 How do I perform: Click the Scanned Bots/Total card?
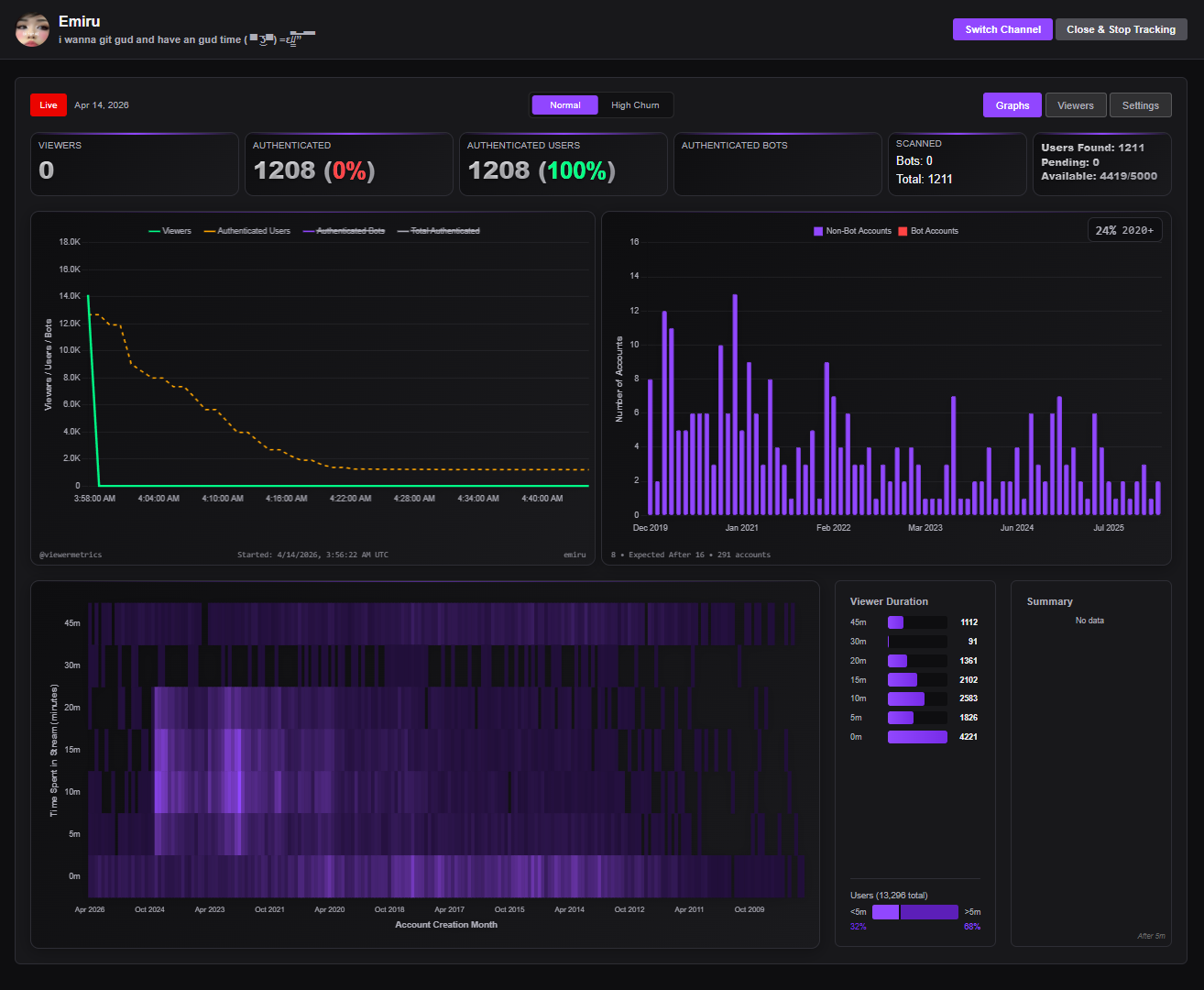click(958, 164)
